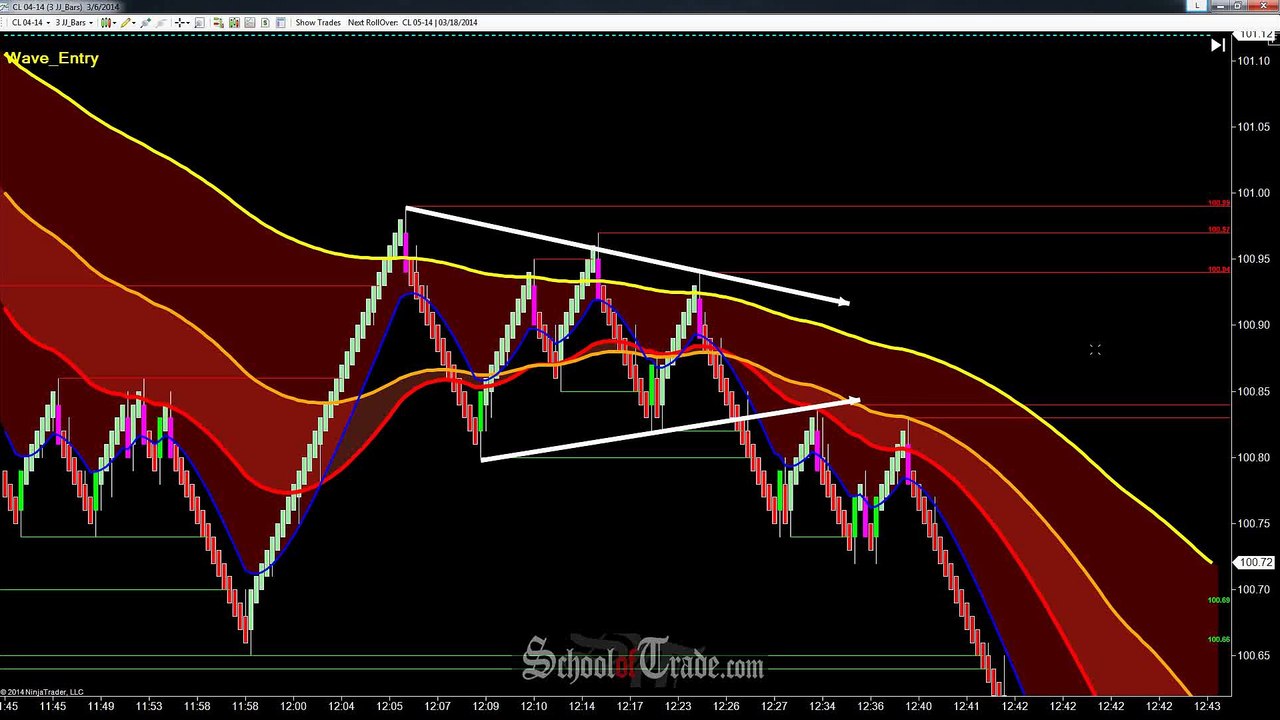Click the current price marker 100.72
Screen dimensions: 1280x720
(x=1256, y=563)
